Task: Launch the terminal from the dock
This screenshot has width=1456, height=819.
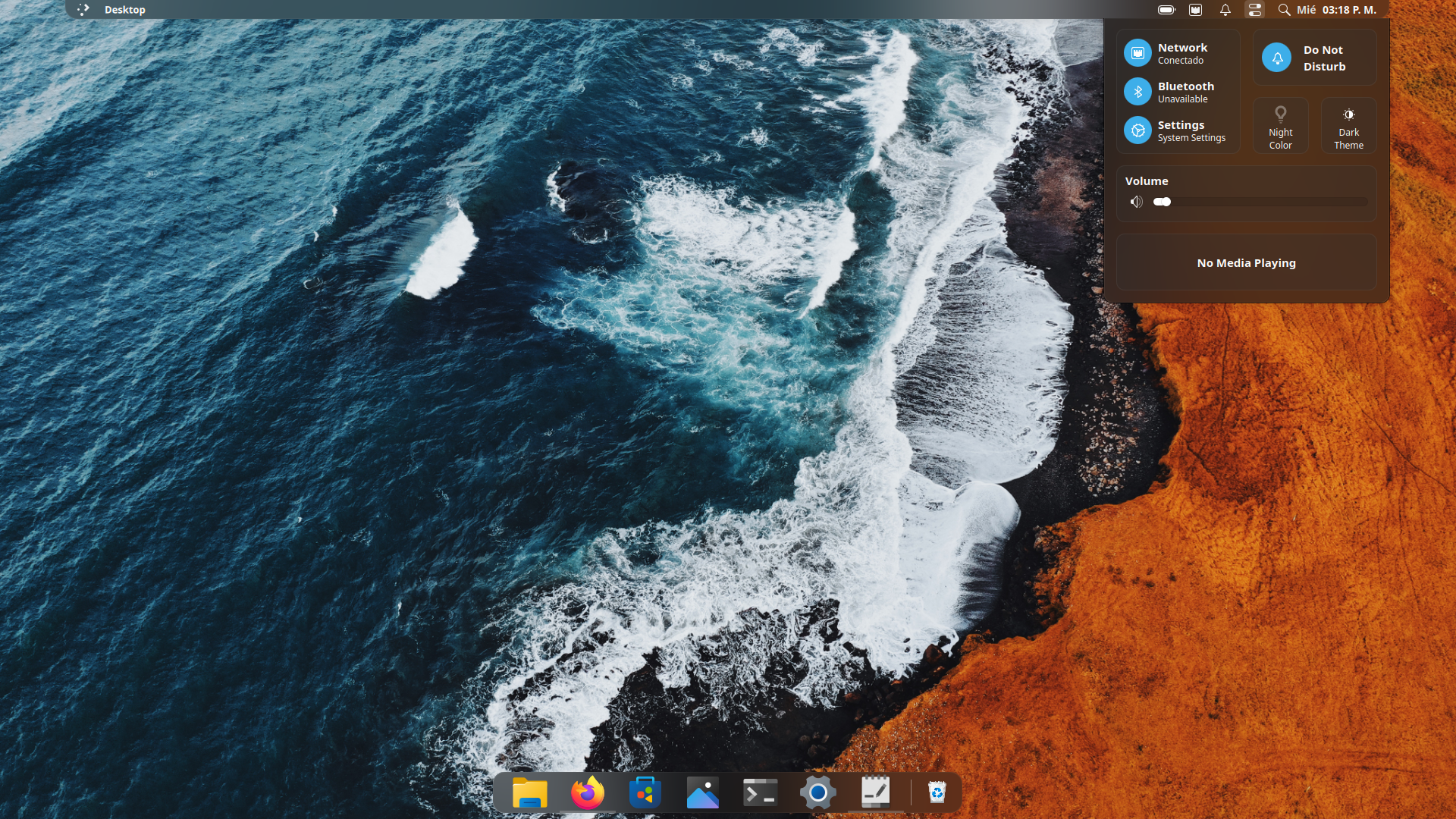Action: [x=760, y=793]
